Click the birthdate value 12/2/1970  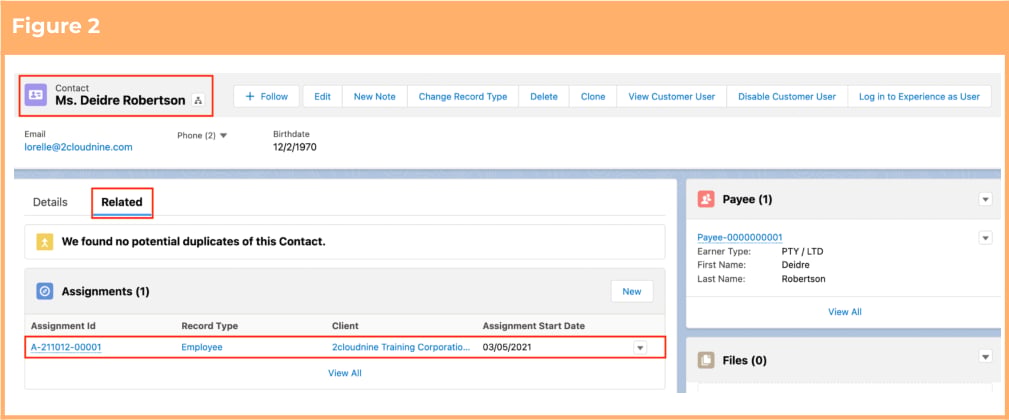[x=295, y=147]
